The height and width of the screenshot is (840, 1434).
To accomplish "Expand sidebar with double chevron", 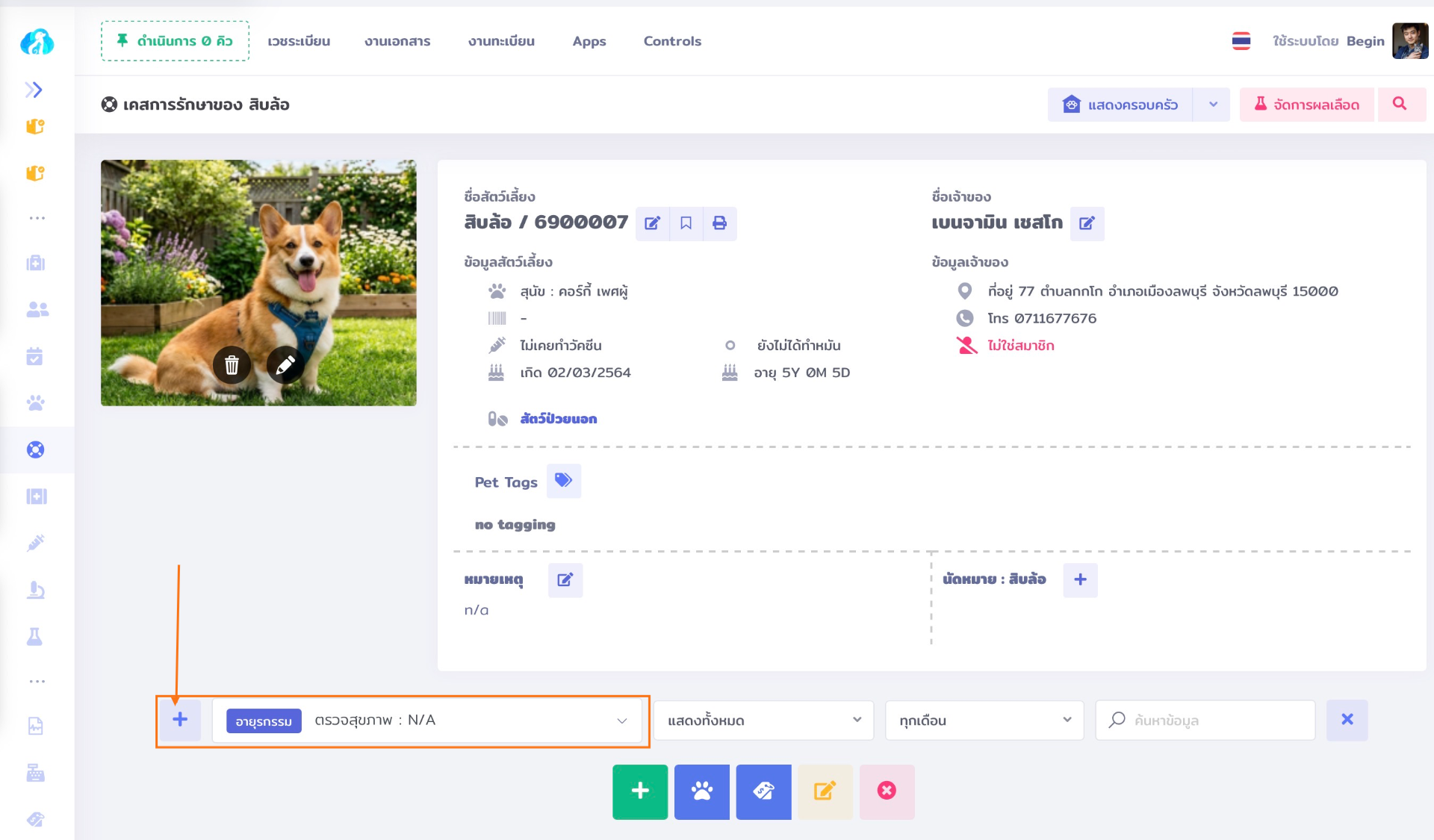I will (34, 90).
